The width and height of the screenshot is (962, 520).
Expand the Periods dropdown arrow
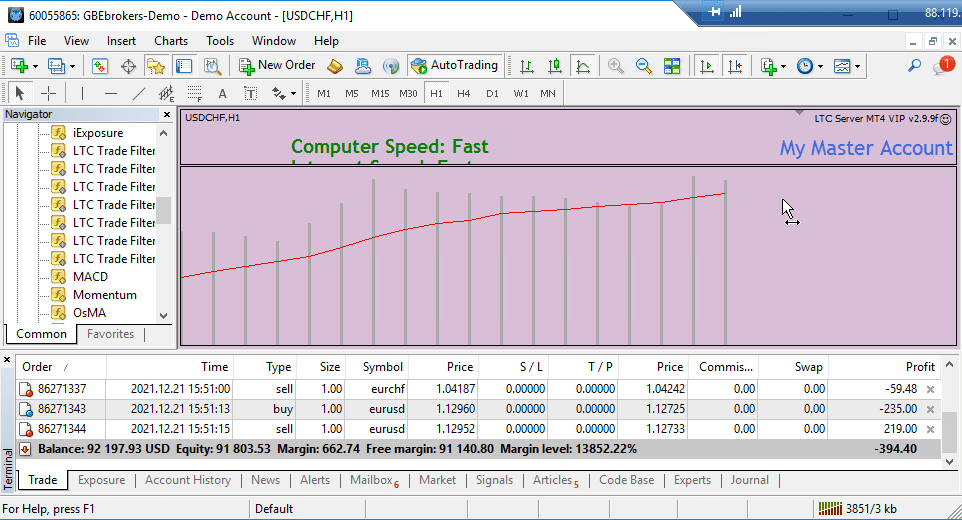[x=820, y=66]
